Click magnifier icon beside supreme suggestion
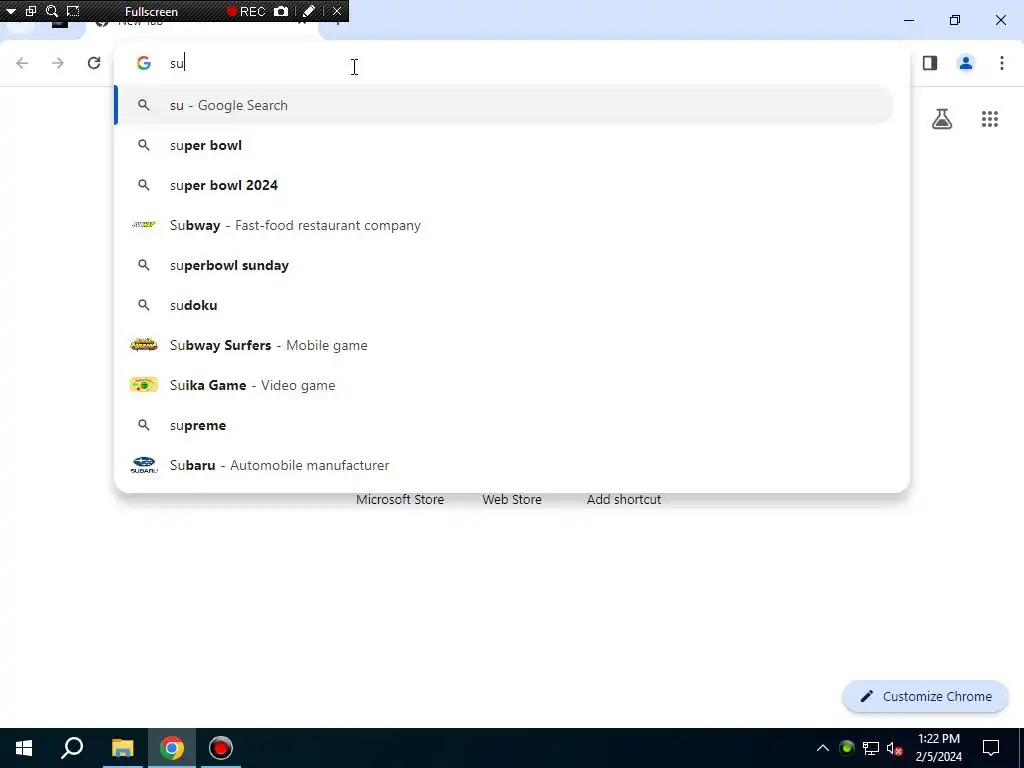1024x768 pixels. pos(144,425)
